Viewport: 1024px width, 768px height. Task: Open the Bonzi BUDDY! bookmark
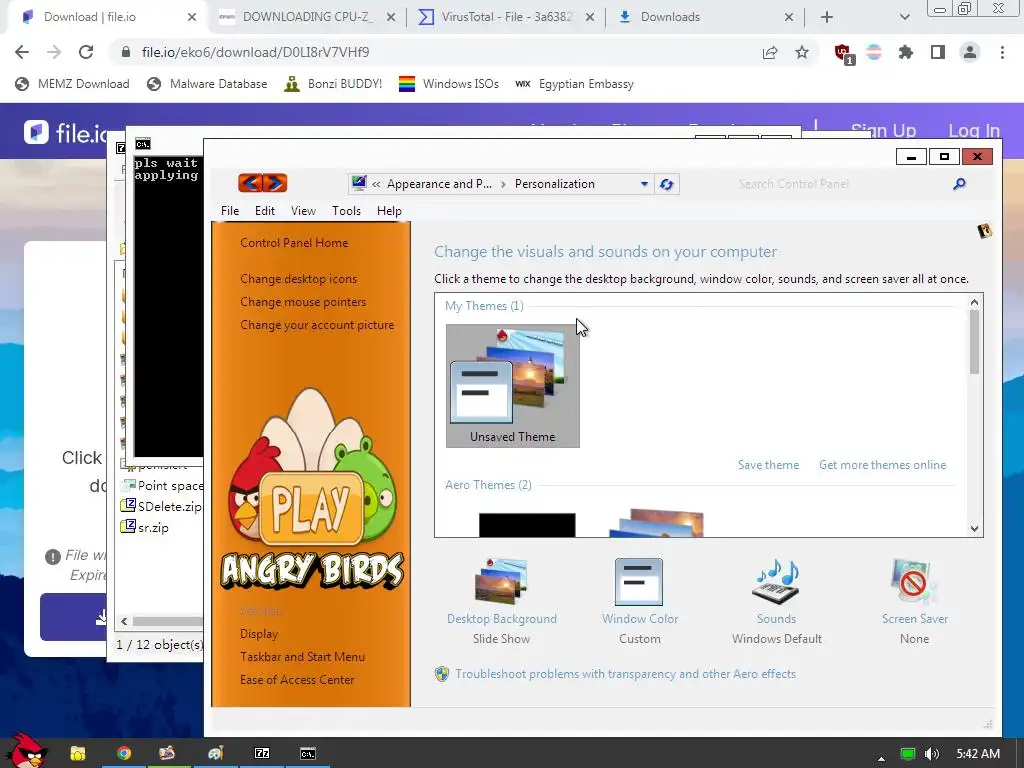[x=333, y=84]
